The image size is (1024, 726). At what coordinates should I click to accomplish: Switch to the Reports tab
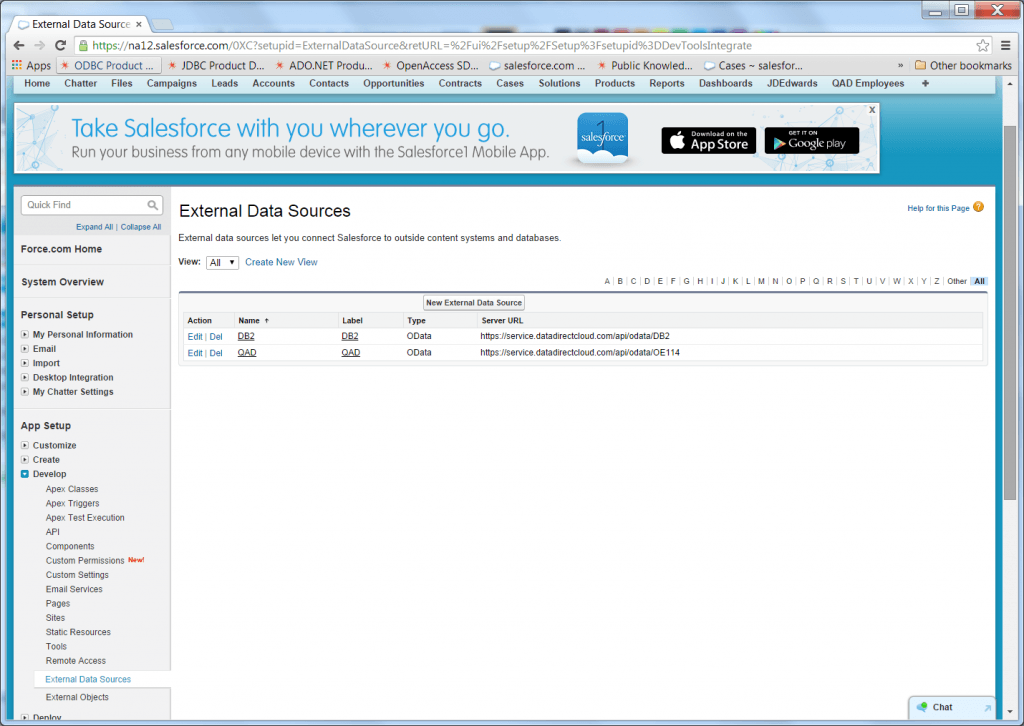click(x=666, y=83)
